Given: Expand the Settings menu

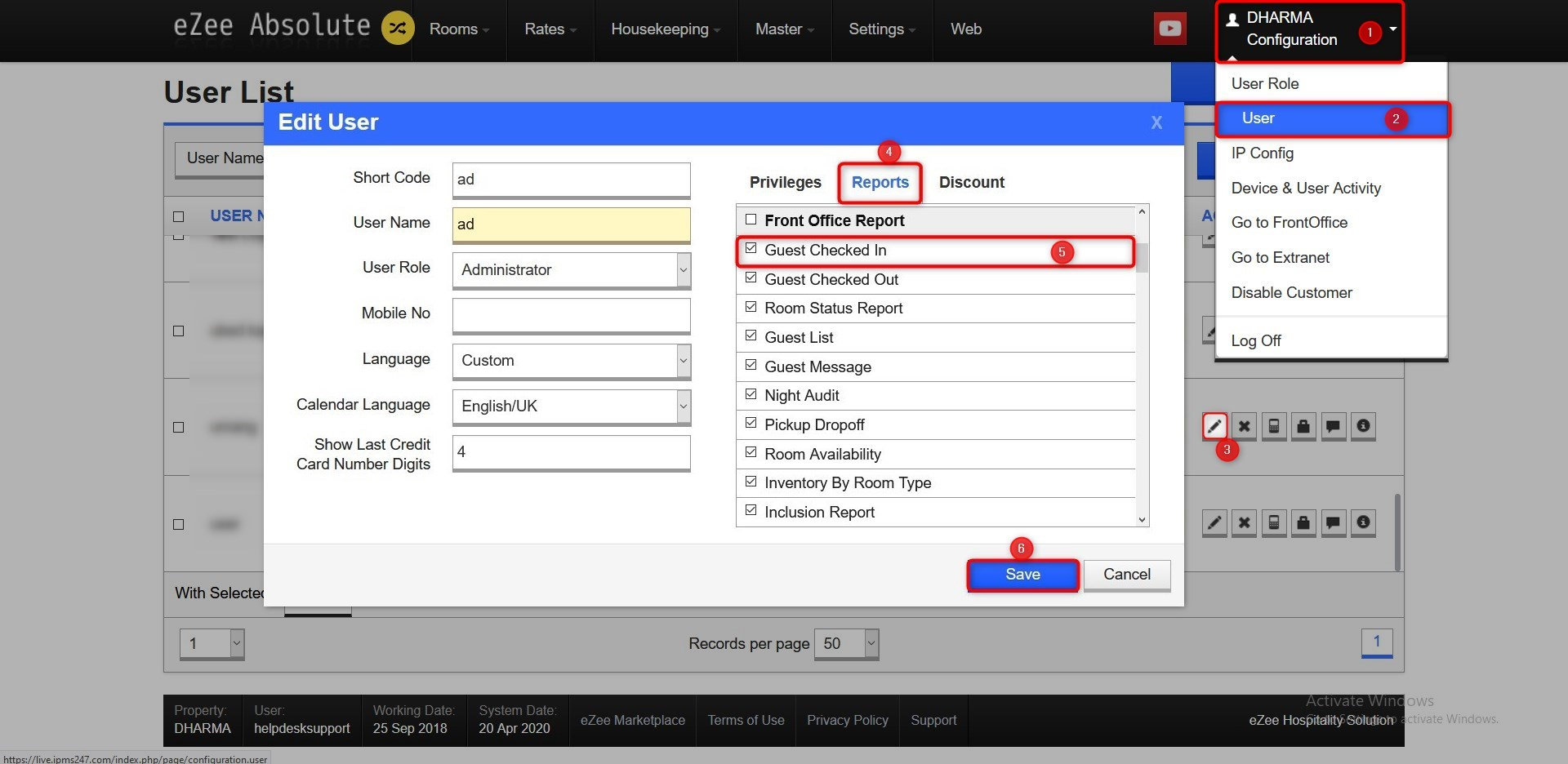Looking at the screenshot, I should [x=881, y=29].
